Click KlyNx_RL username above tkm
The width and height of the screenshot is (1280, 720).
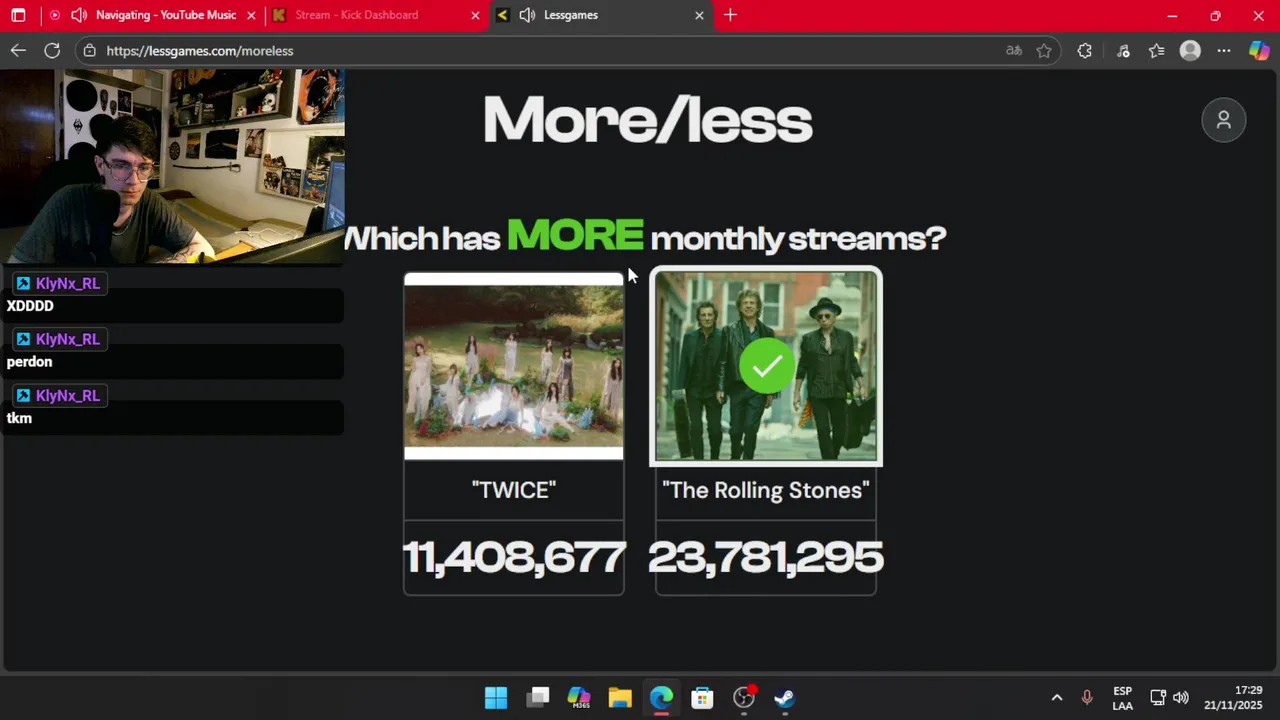(68, 395)
